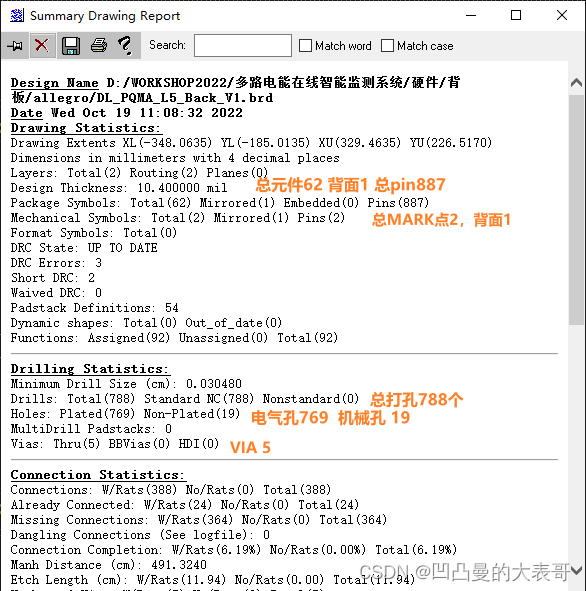
Task: Click the 'Layers: Total(2)' line
Action: point(139,173)
